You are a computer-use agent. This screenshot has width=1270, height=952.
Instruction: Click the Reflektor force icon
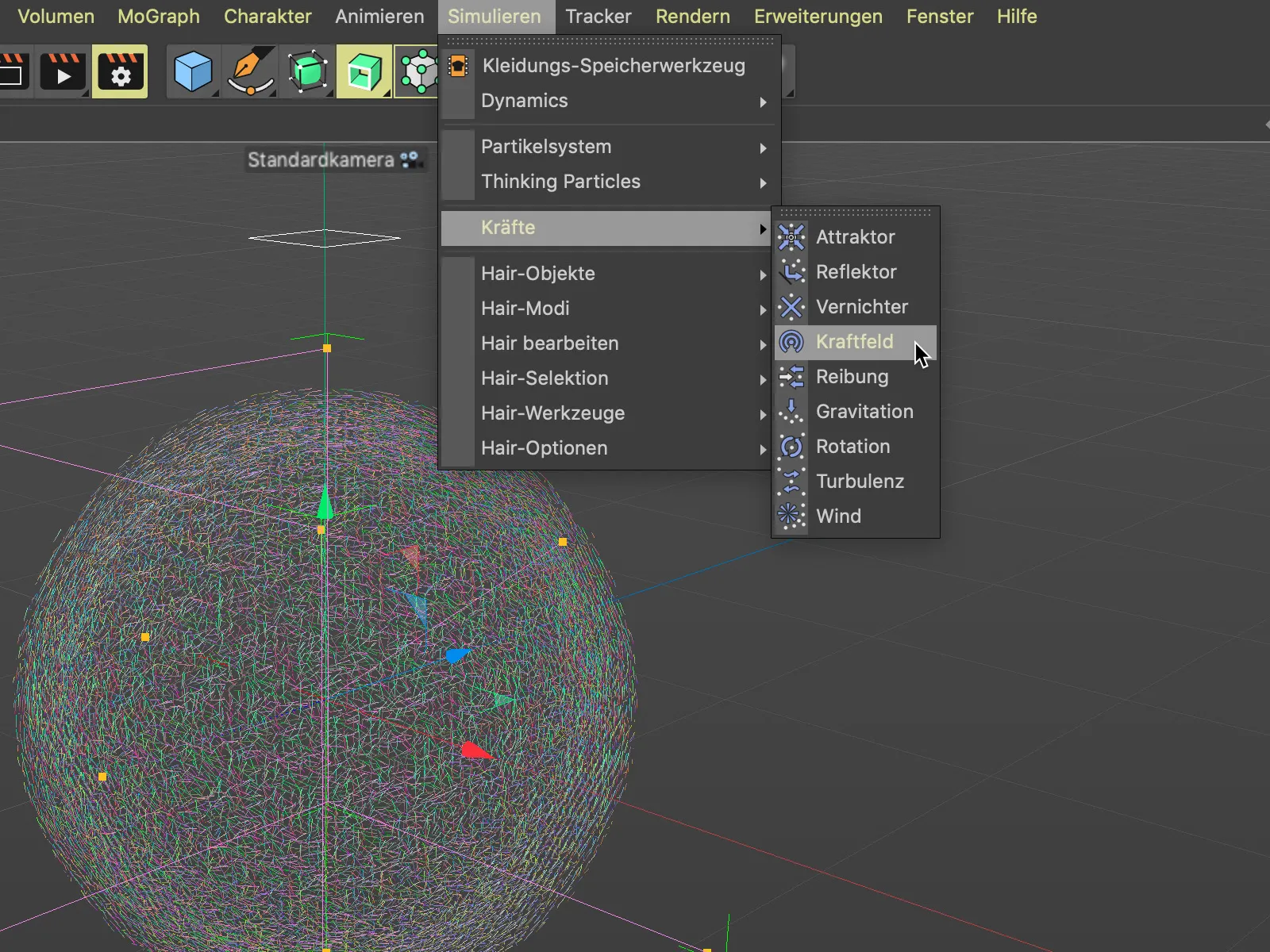791,272
